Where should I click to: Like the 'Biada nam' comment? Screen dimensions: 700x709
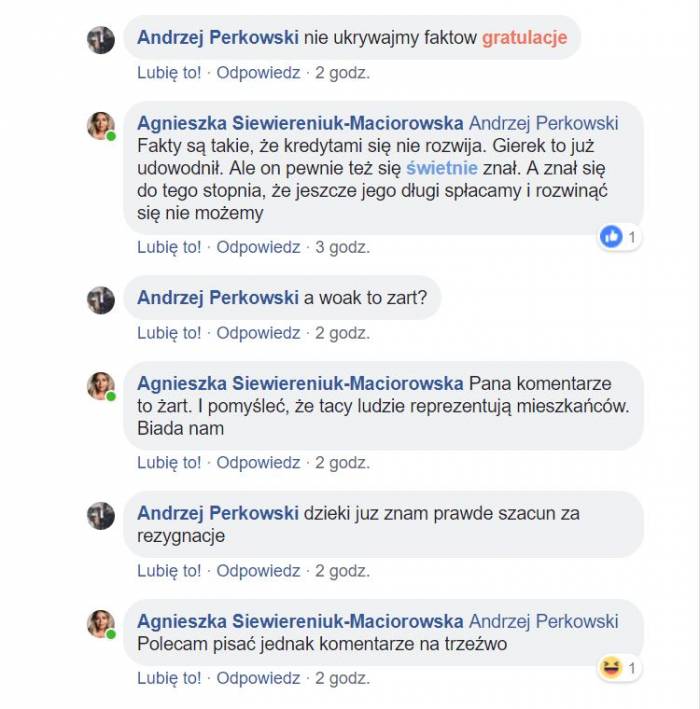tap(169, 463)
